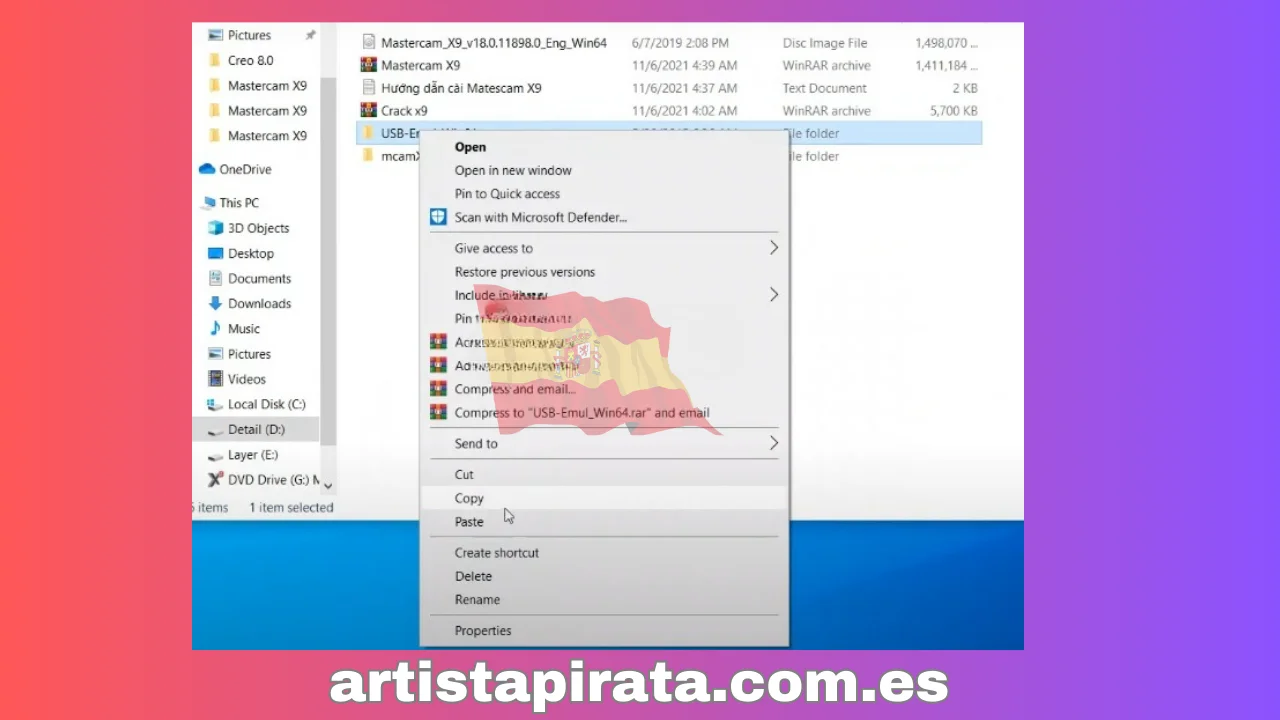The width and height of the screenshot is (1280, 720).
Task: Click the date 6/7/2019 2:08 PM
Action: (x=678, y=43)
